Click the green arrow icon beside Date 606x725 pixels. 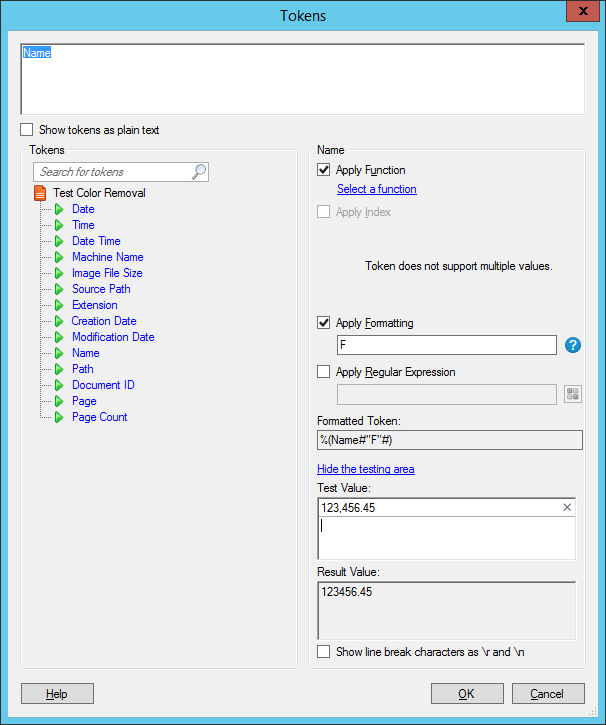point(59,209)
